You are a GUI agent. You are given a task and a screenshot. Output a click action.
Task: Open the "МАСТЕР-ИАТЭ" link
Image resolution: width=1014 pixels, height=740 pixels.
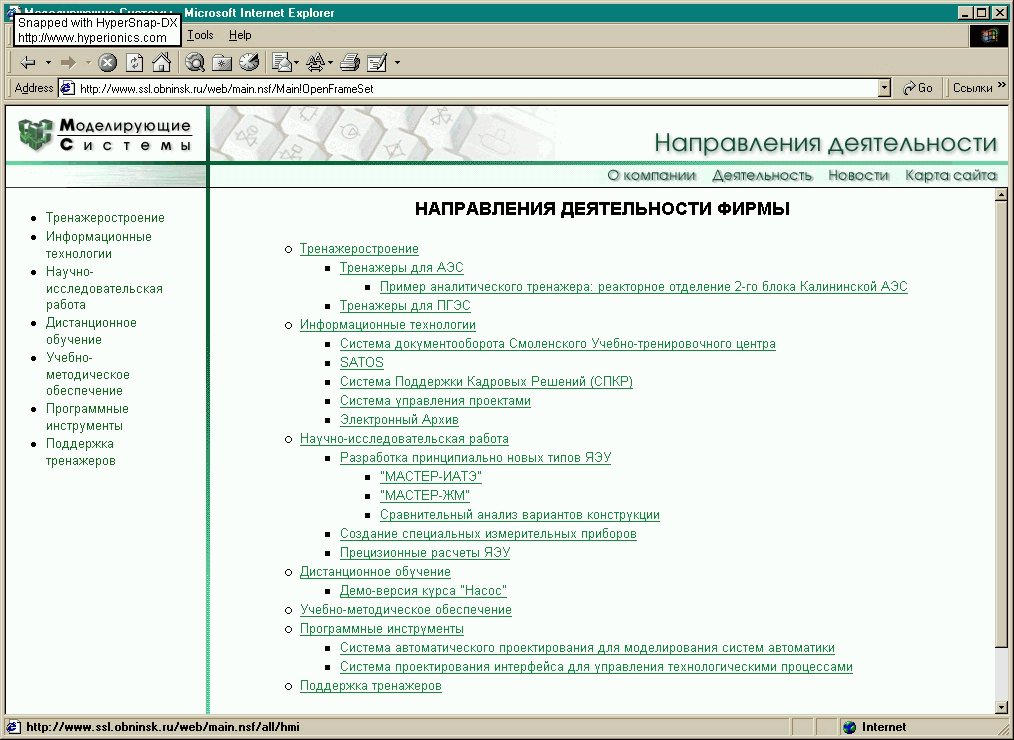click(x=431, y=477)
